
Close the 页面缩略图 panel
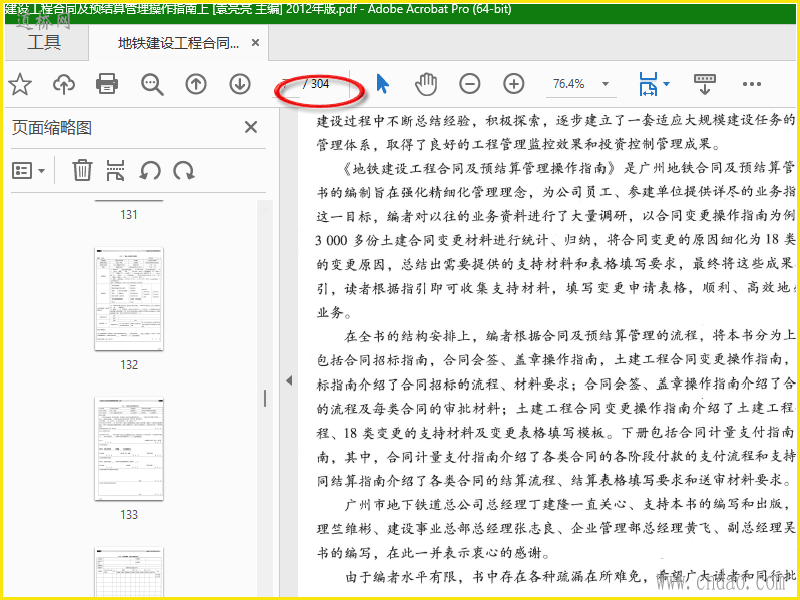[251, 127]
